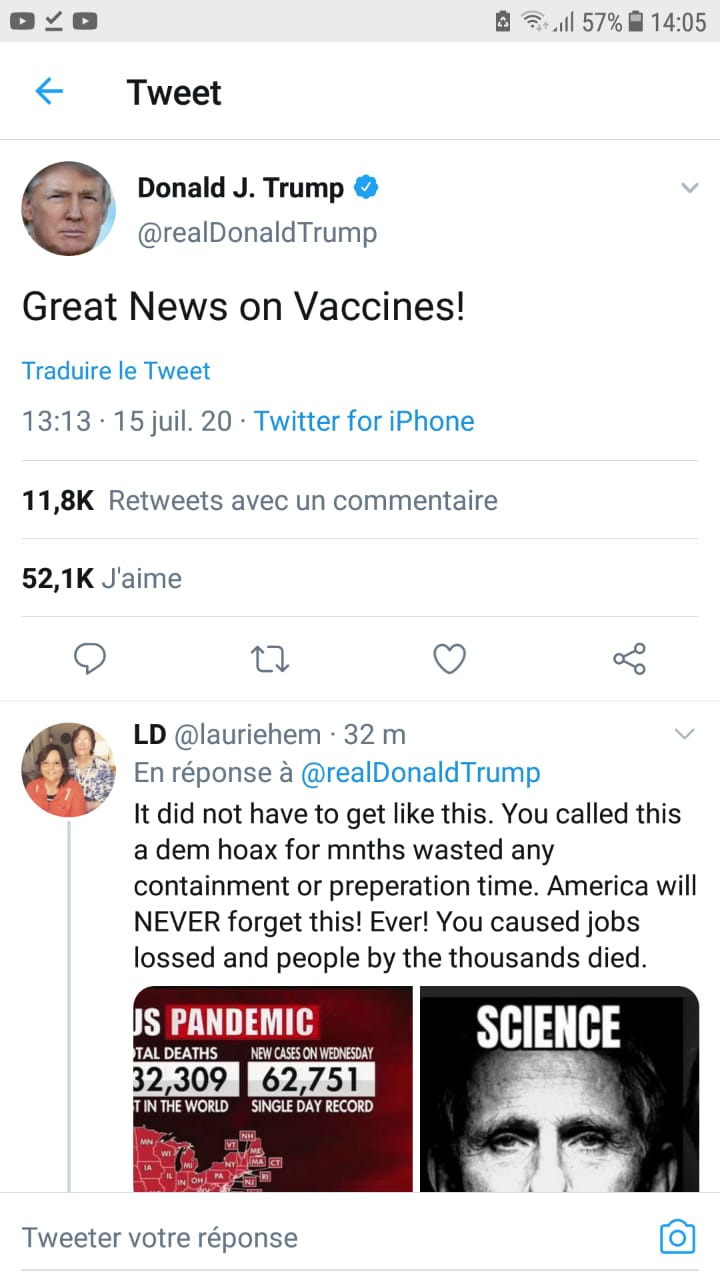Viewport: 720px width, 1280px height.
Task: Tap the reply speech bubble icon
Action: point(90,658)
